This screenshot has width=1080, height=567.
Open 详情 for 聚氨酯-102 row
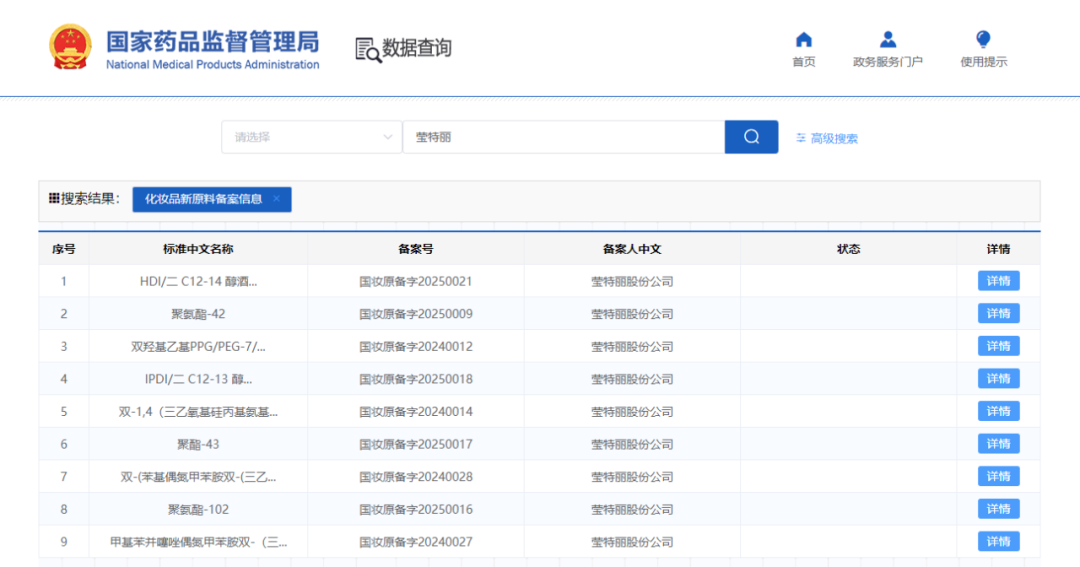pos(999,509)
